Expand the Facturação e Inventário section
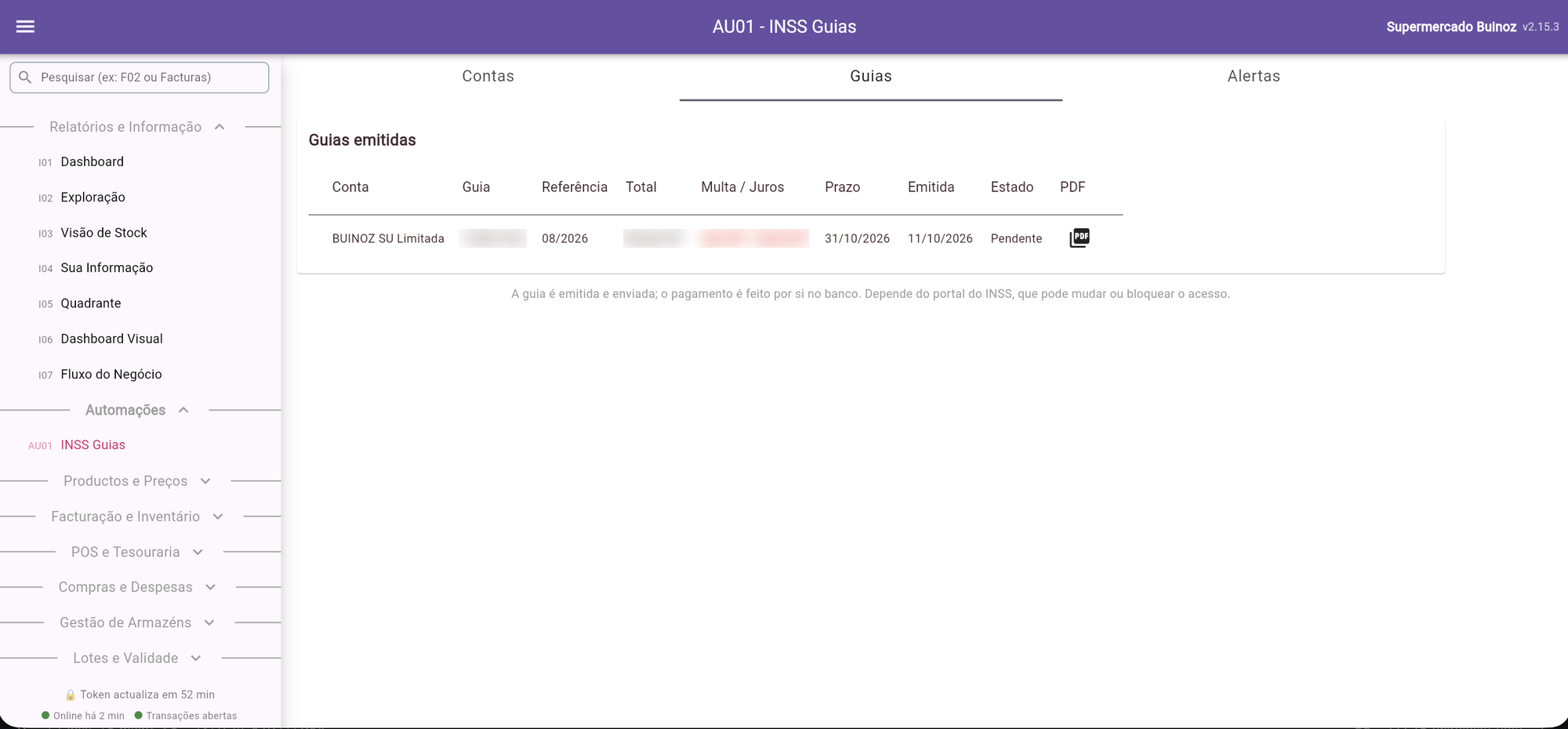 [138, 517]
